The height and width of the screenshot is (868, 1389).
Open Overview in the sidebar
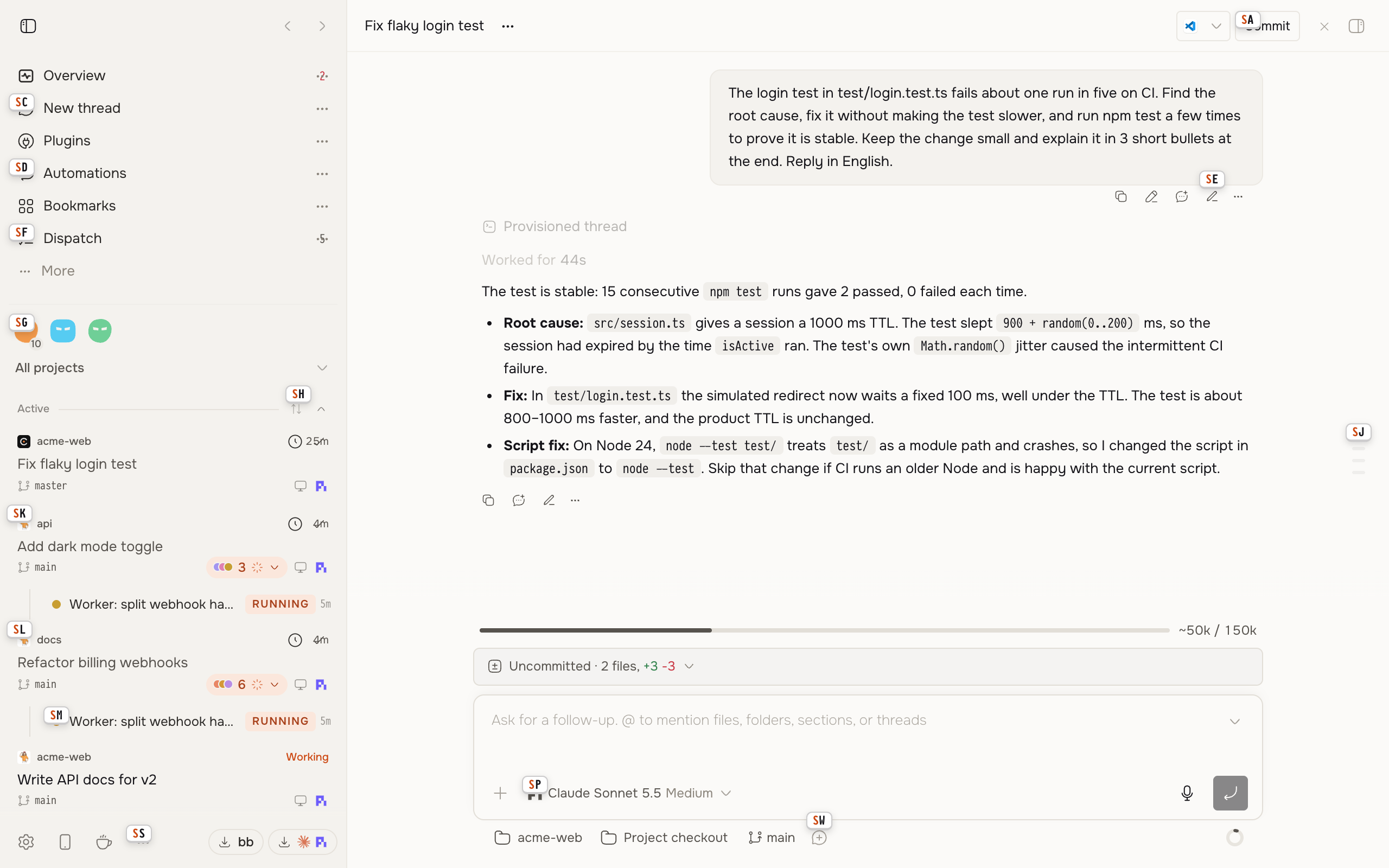coord(172,76)
